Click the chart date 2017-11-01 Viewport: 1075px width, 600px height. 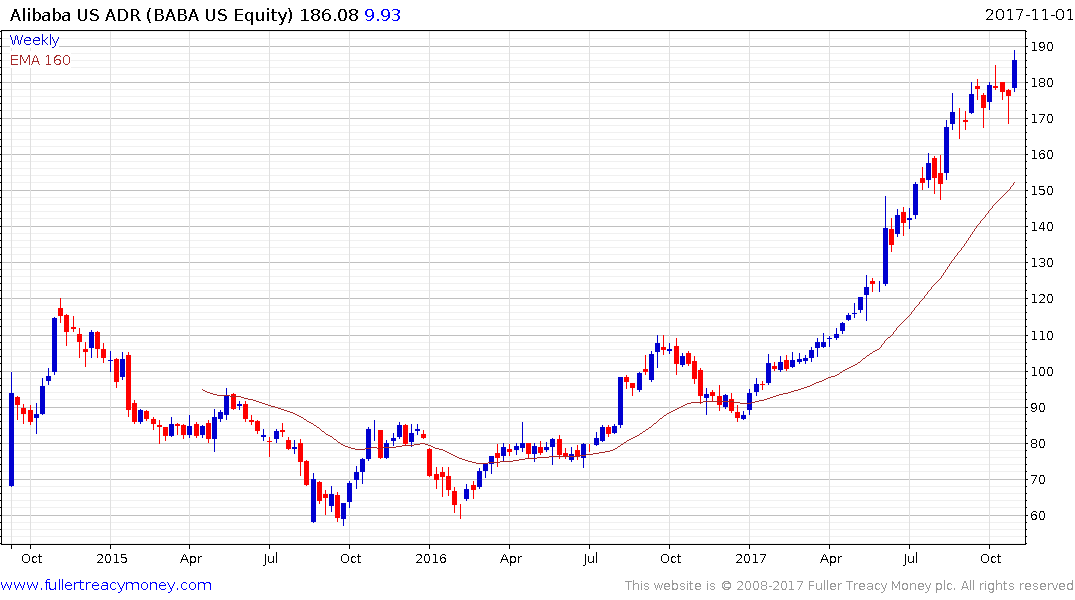[x=1029, y=14]
